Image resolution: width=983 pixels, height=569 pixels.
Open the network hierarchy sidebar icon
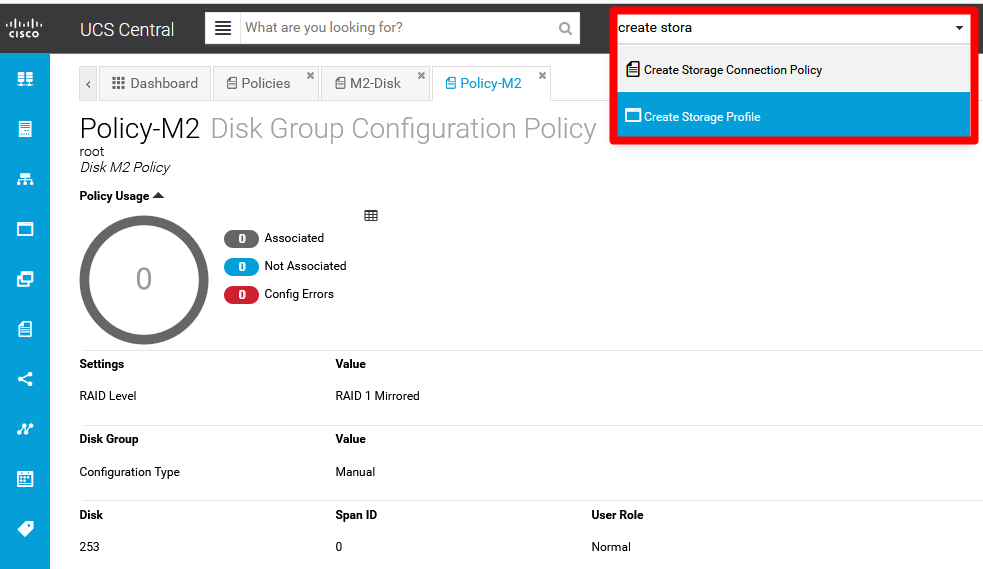click(25, 179)
